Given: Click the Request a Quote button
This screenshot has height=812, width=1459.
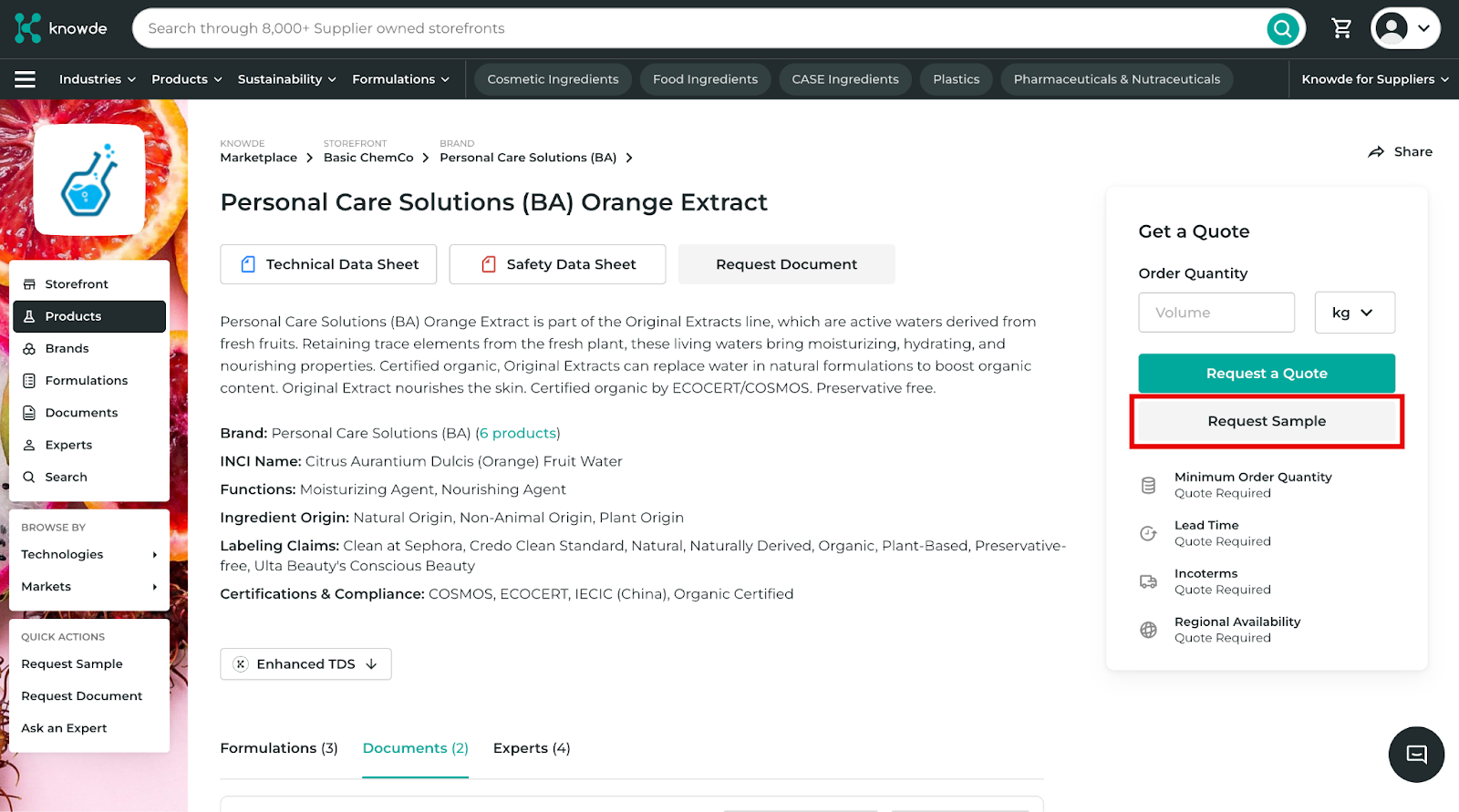Looking at the screenshot, I should pos(1267,374).
